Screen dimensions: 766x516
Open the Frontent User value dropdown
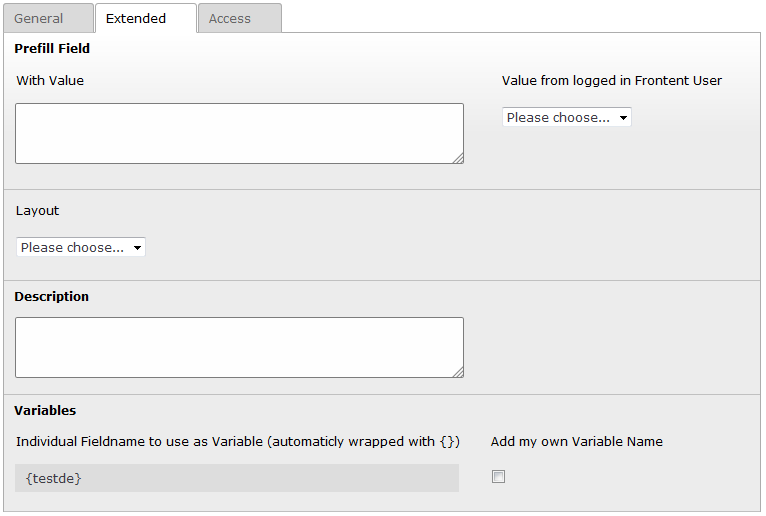(566, 118)
